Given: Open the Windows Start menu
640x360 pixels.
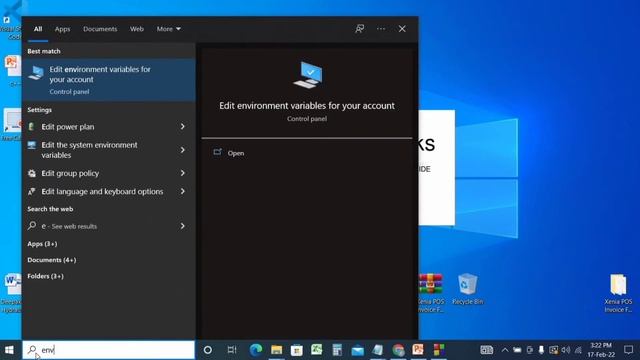Looking at the screenshot, I should [x=9, y=350].
